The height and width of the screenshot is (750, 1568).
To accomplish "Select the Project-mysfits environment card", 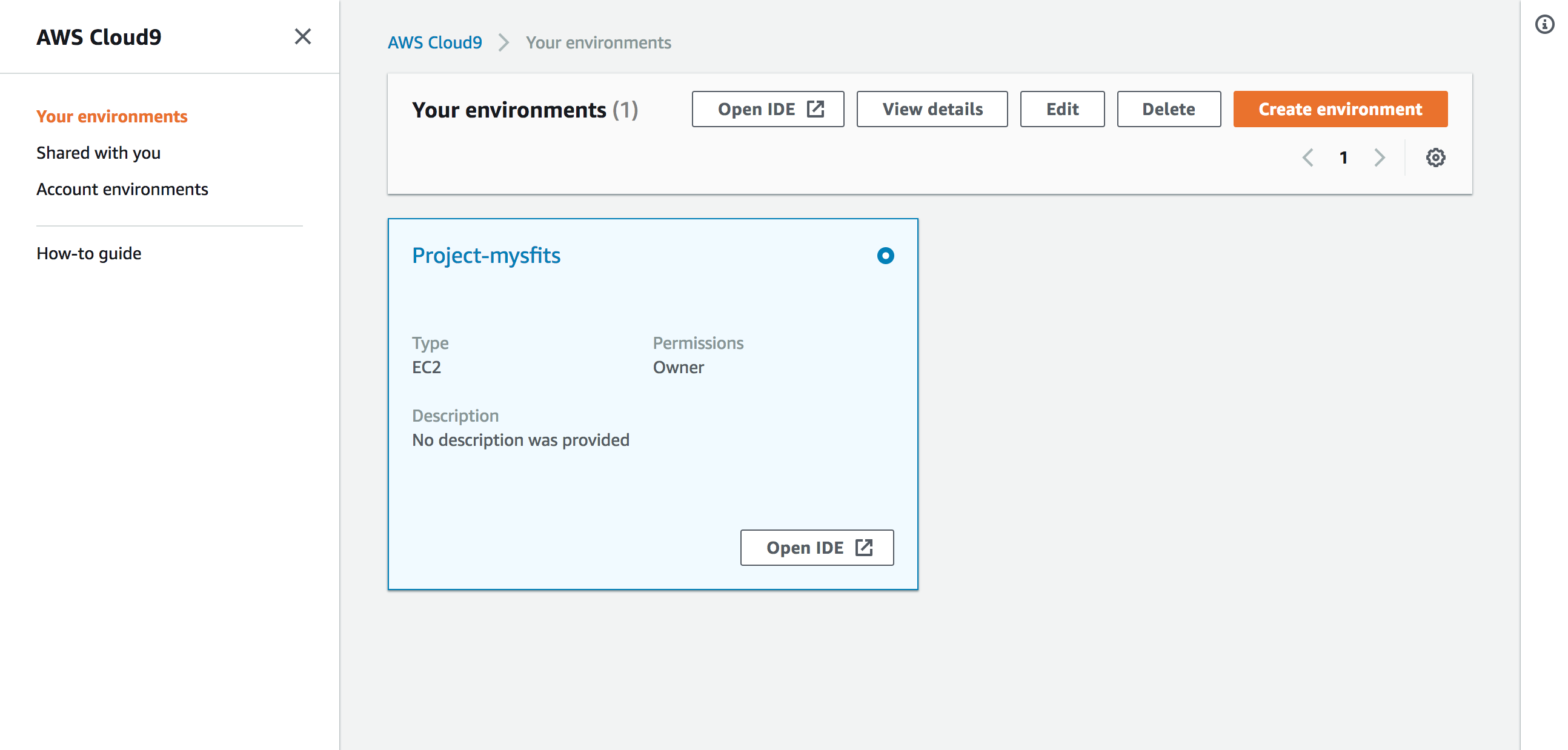I will point(653,403).
